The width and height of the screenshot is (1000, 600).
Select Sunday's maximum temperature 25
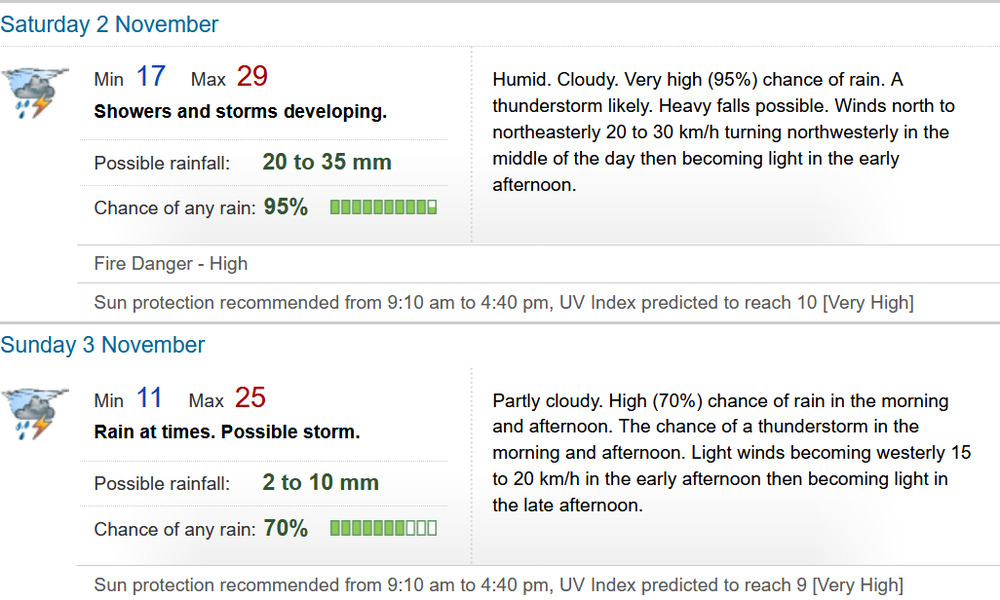point(250,398)
